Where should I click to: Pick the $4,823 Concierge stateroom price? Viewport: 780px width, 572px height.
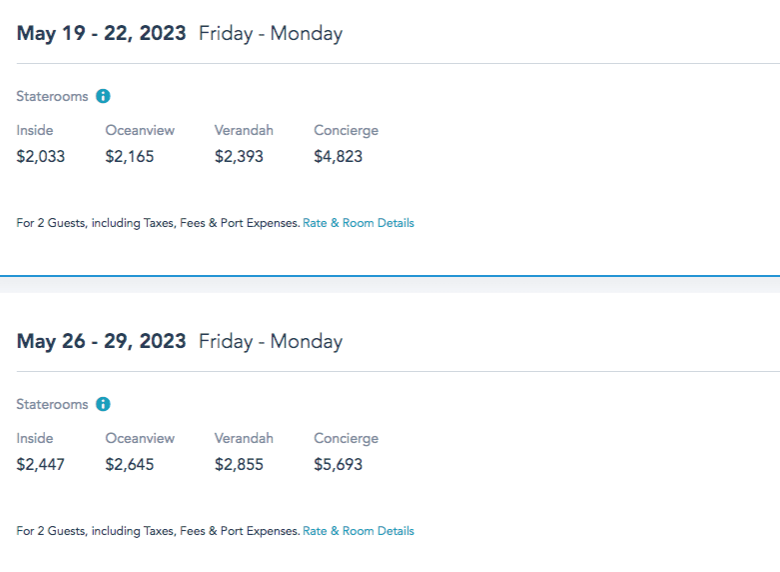click(x=338, y=157)
